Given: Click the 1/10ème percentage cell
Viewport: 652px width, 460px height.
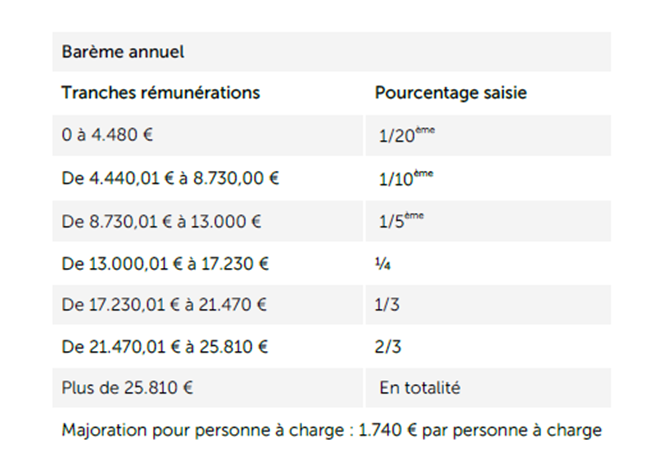Looking at the screenshot, I should tap(403, 177).
